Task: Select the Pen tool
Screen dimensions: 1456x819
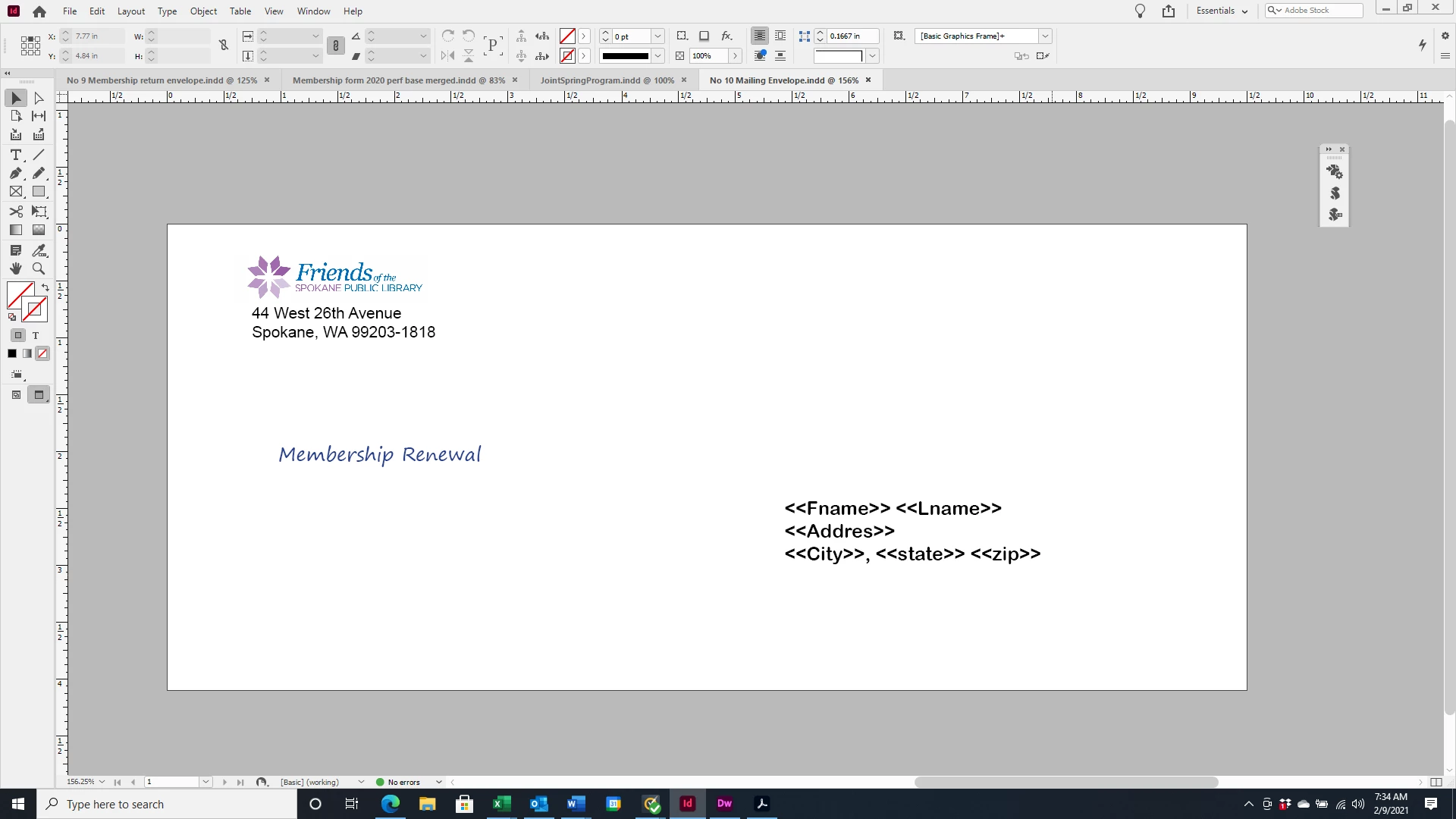Action: pyautogui.click(x=15, y=174)
